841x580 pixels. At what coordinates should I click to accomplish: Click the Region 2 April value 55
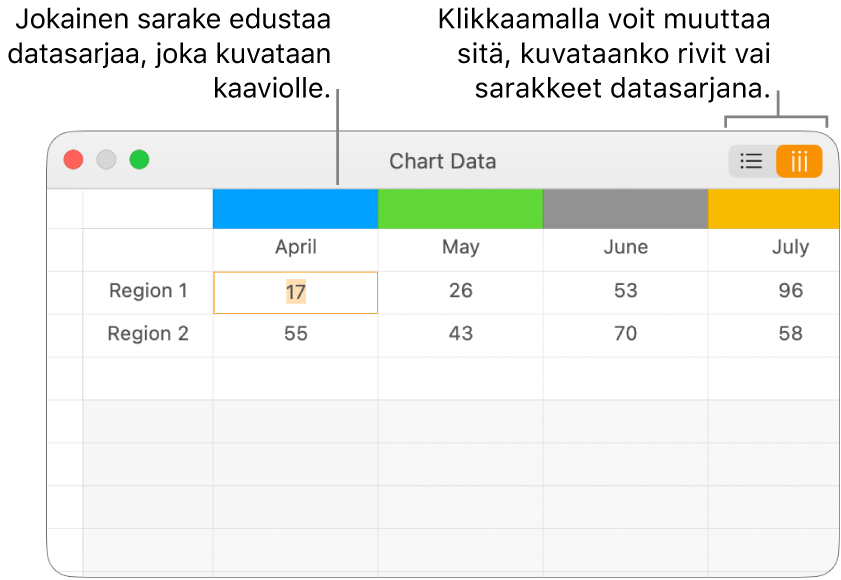[295, 334]
